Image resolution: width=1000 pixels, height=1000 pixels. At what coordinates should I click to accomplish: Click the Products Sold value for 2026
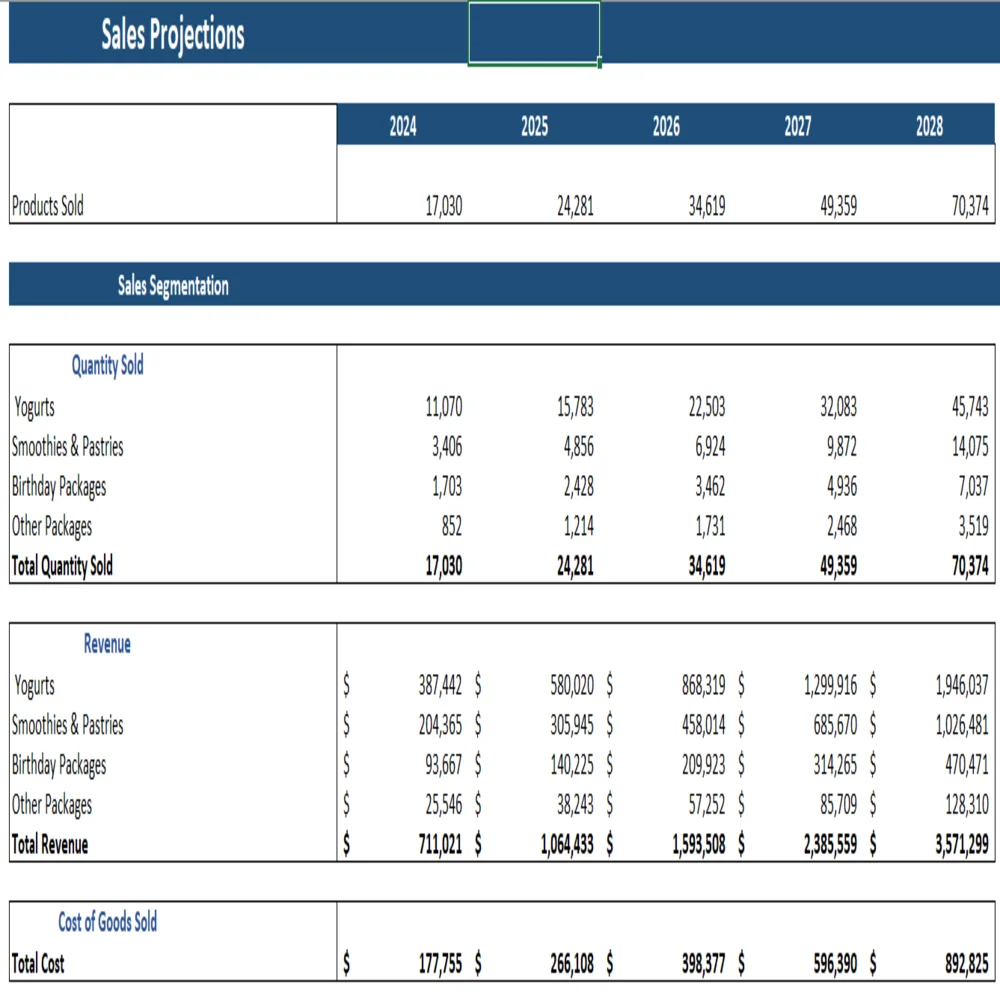tap(707, 207)
